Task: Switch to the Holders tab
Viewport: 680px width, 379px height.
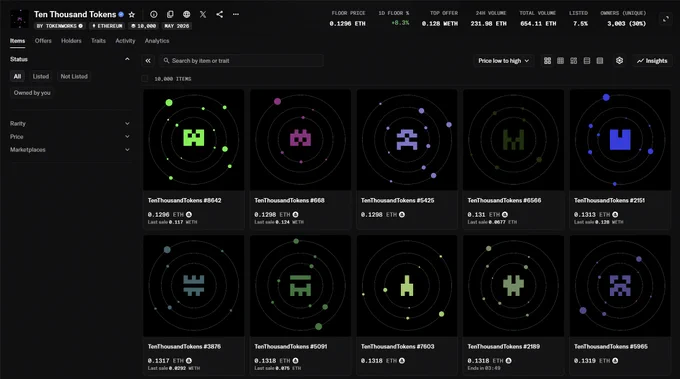Action: [x=71, y=41]
